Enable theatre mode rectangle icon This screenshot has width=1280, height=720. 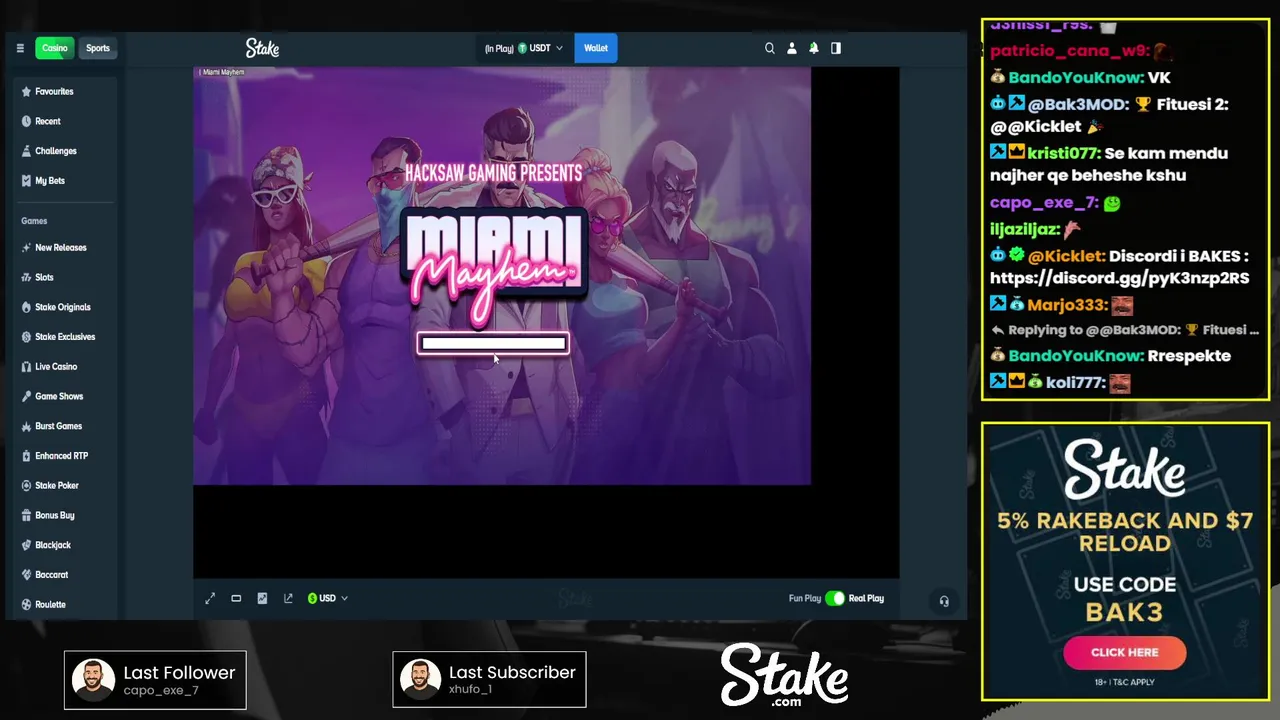[x=236, y=598]
